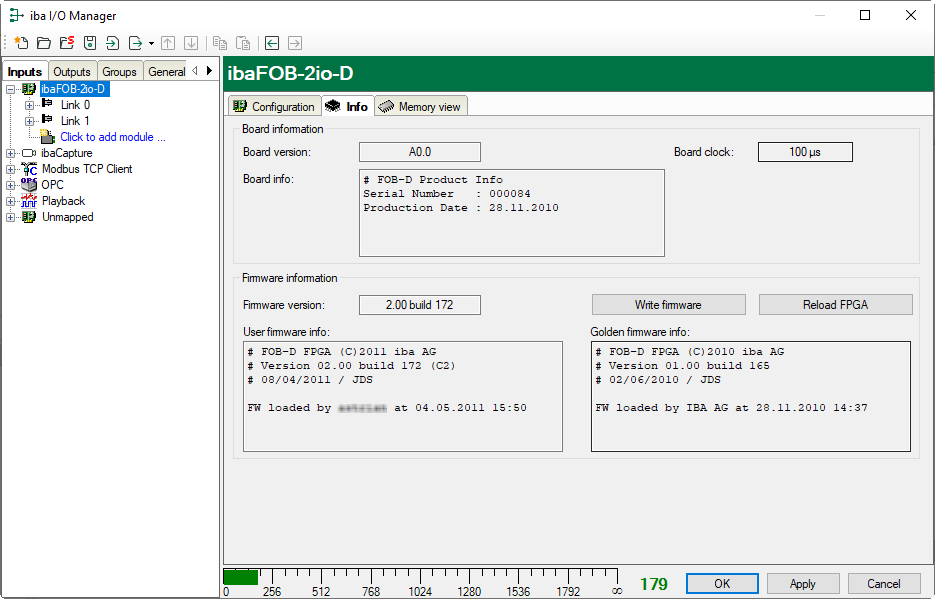Switch to the Outputs tab
Viewport: 935px width, 599px height.
[72, 72]
